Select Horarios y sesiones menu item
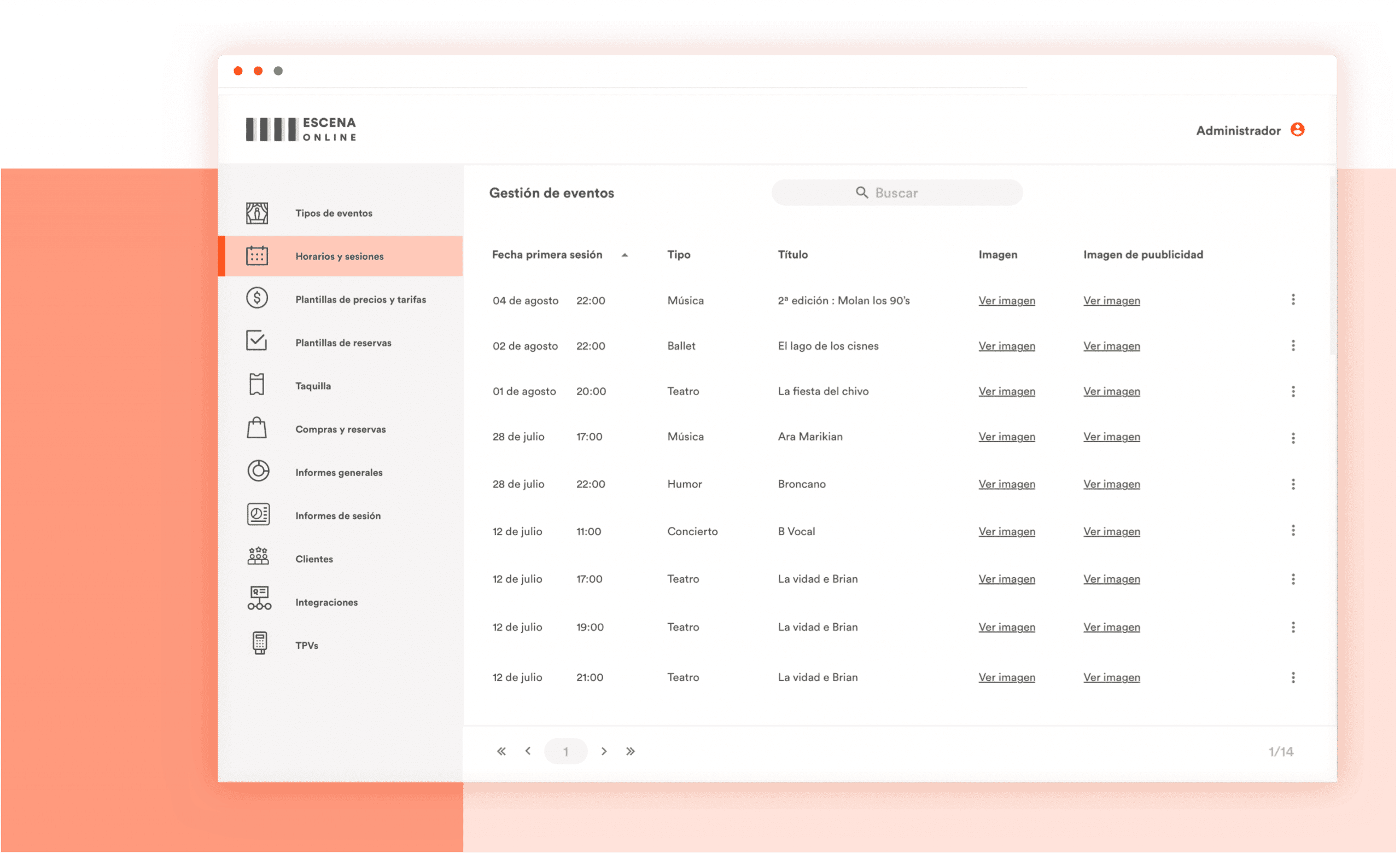 (341, 256)
